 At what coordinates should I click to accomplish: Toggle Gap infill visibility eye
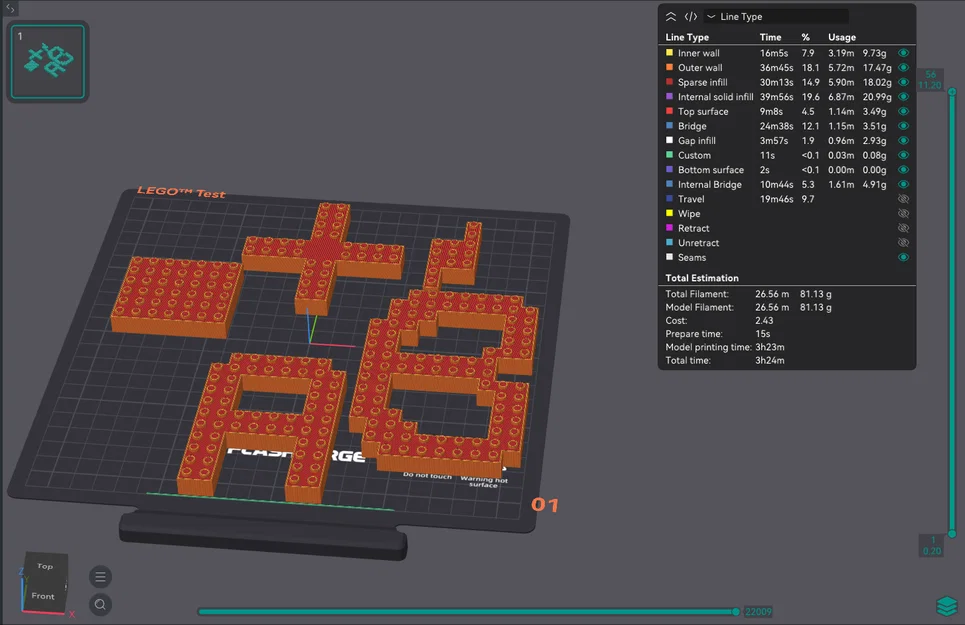point(903,140)
